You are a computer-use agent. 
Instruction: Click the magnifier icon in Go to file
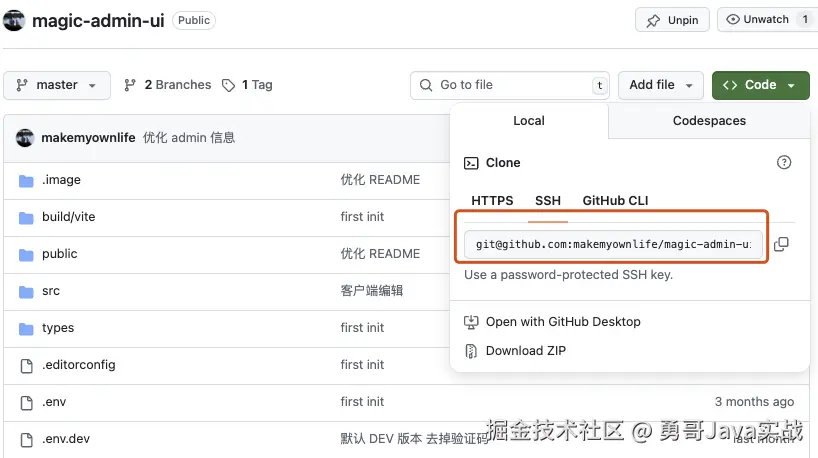coord(426,85)
